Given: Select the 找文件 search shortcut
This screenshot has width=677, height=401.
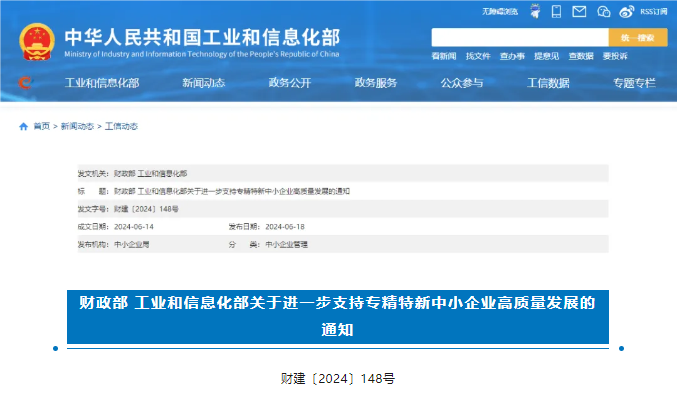Looking at the screenshot, I should pyautogui.click(x=478, y=56).
